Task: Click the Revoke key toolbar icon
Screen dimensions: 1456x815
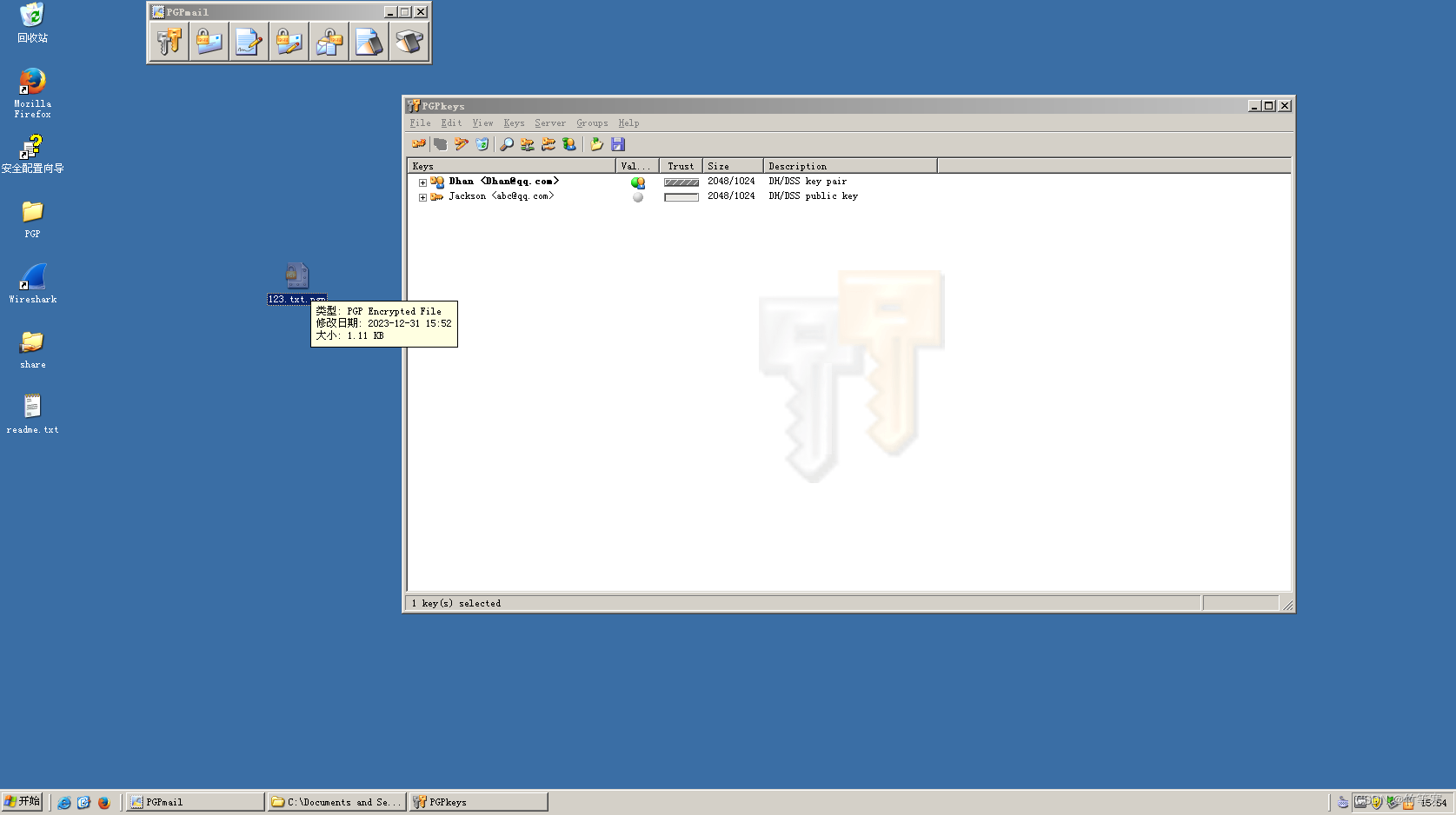Action: pyautogui.click(x=441, y=144)
